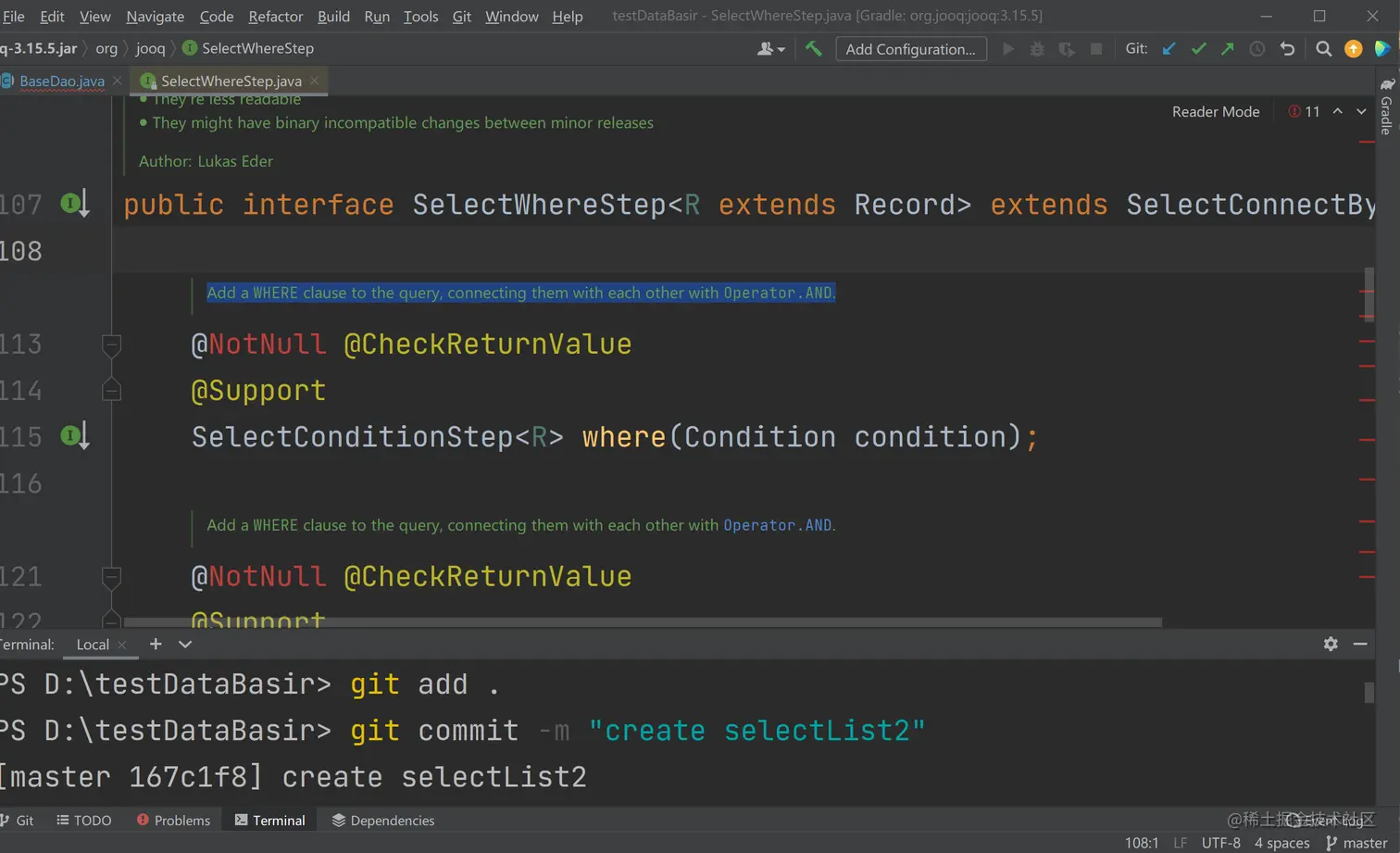1400x853 pixels.
Task: Click the Git Commit checkmark icon
Action: (x=1198, y=49)
